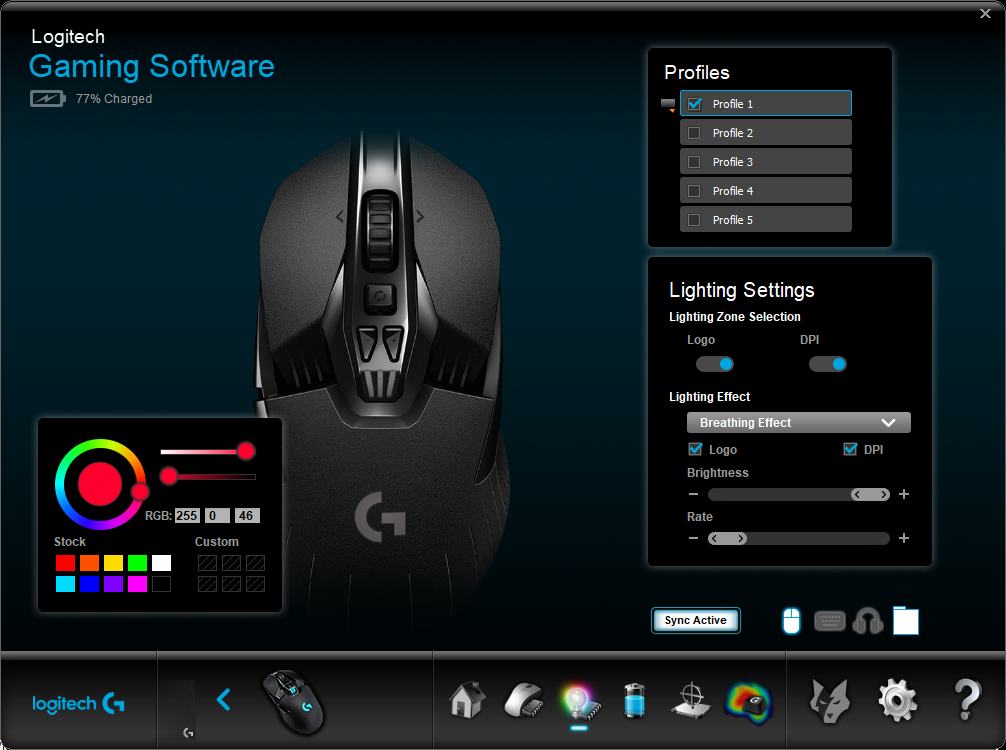Screen dimensions: 1006x750
Task: Open the Arx Control wolf-head icon
Action: point(830,701)
